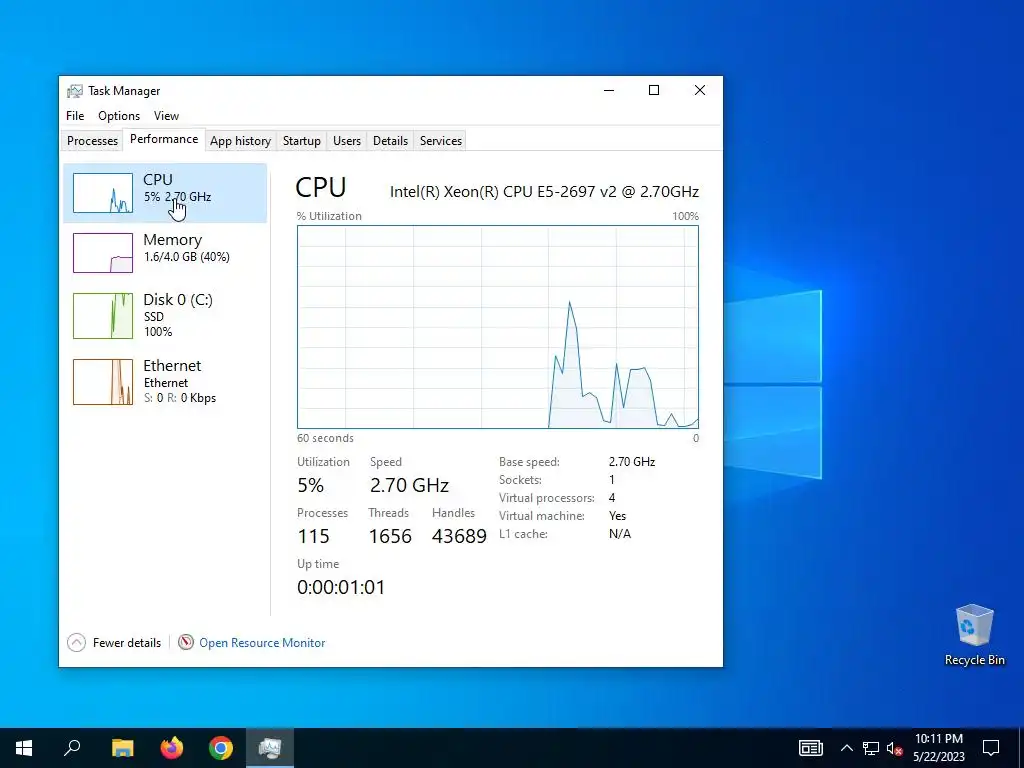Open the View menu
1024x768 pixels.
[167, 116]
